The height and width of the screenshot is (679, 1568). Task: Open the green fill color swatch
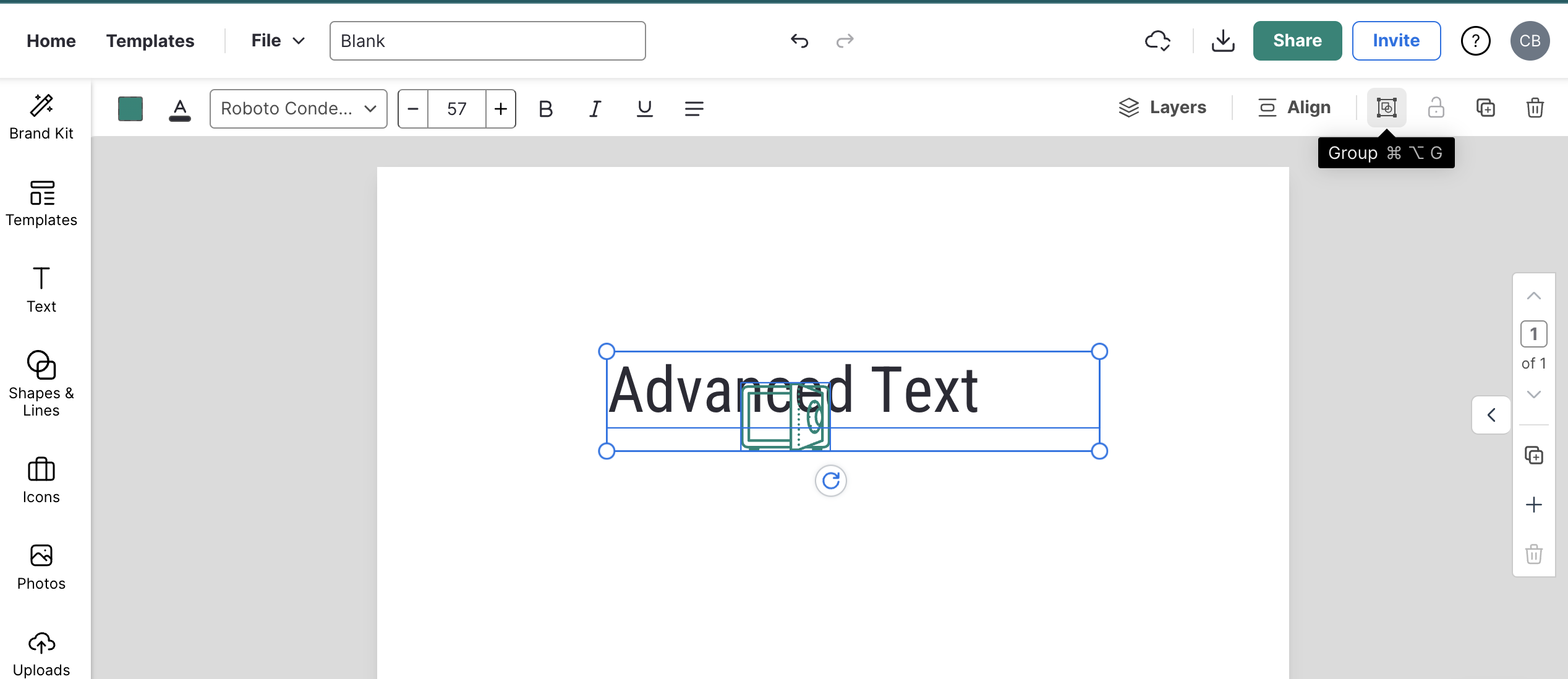(x=130, y=109)
